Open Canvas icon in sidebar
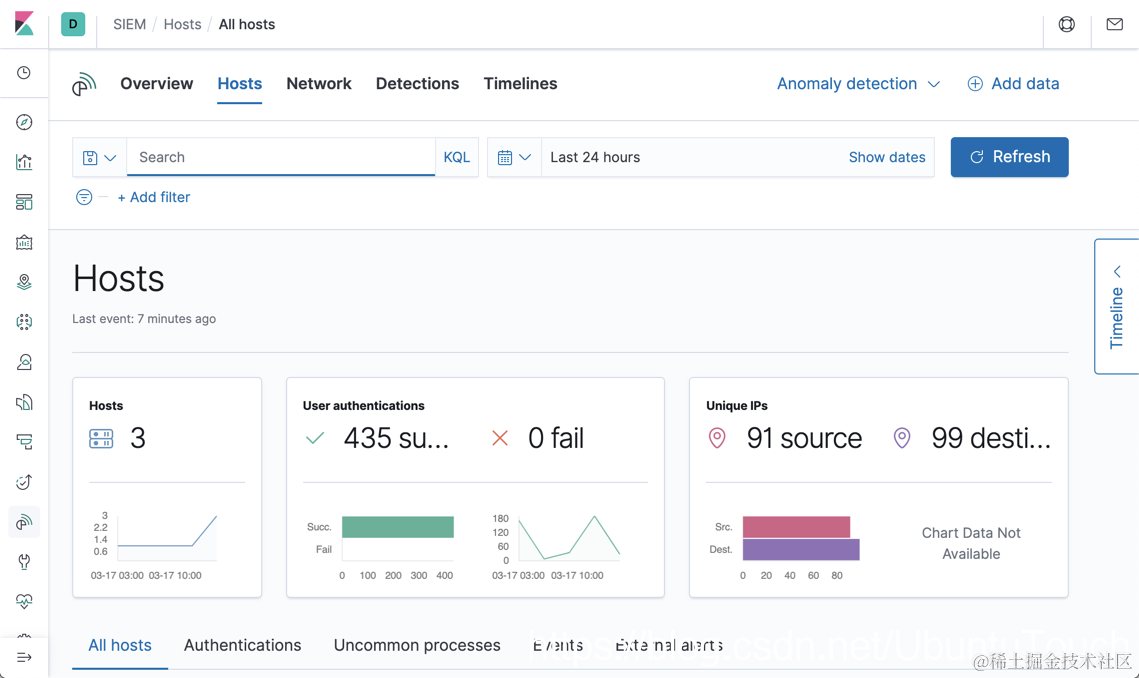The height and width of the screenshot is (678, 1139). (x=24, y=242)
